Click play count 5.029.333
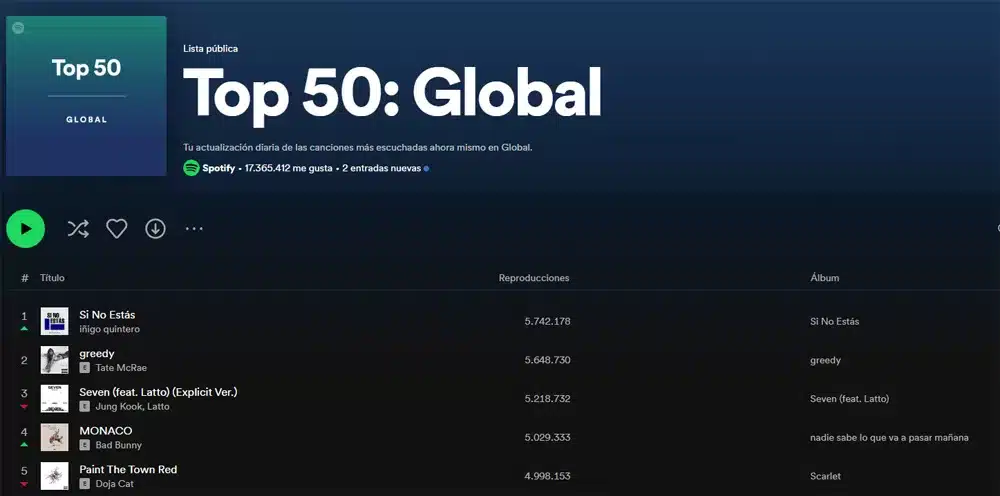This screenshot has height=496, width=1000. 547,437
